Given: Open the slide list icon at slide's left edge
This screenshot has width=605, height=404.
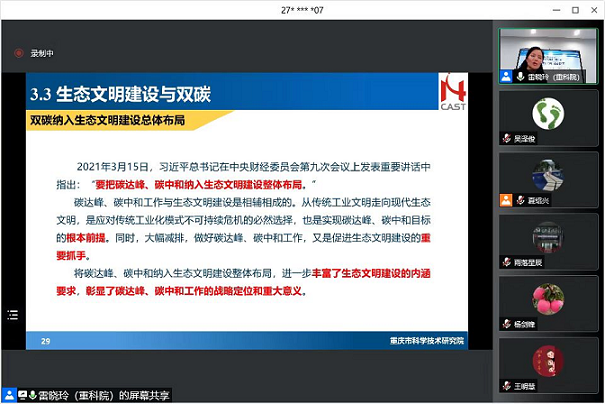Looking at the screenshot, I should (x=12, y=314).
